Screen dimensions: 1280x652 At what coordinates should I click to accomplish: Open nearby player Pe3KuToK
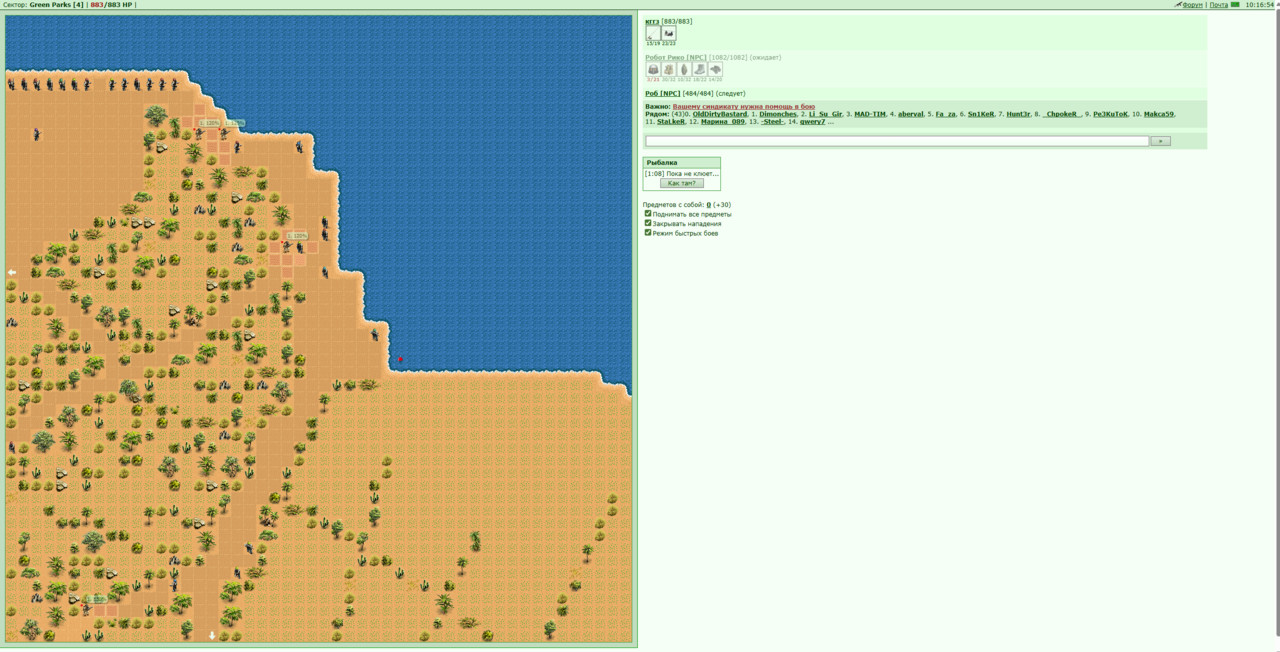pos(1110,114)
